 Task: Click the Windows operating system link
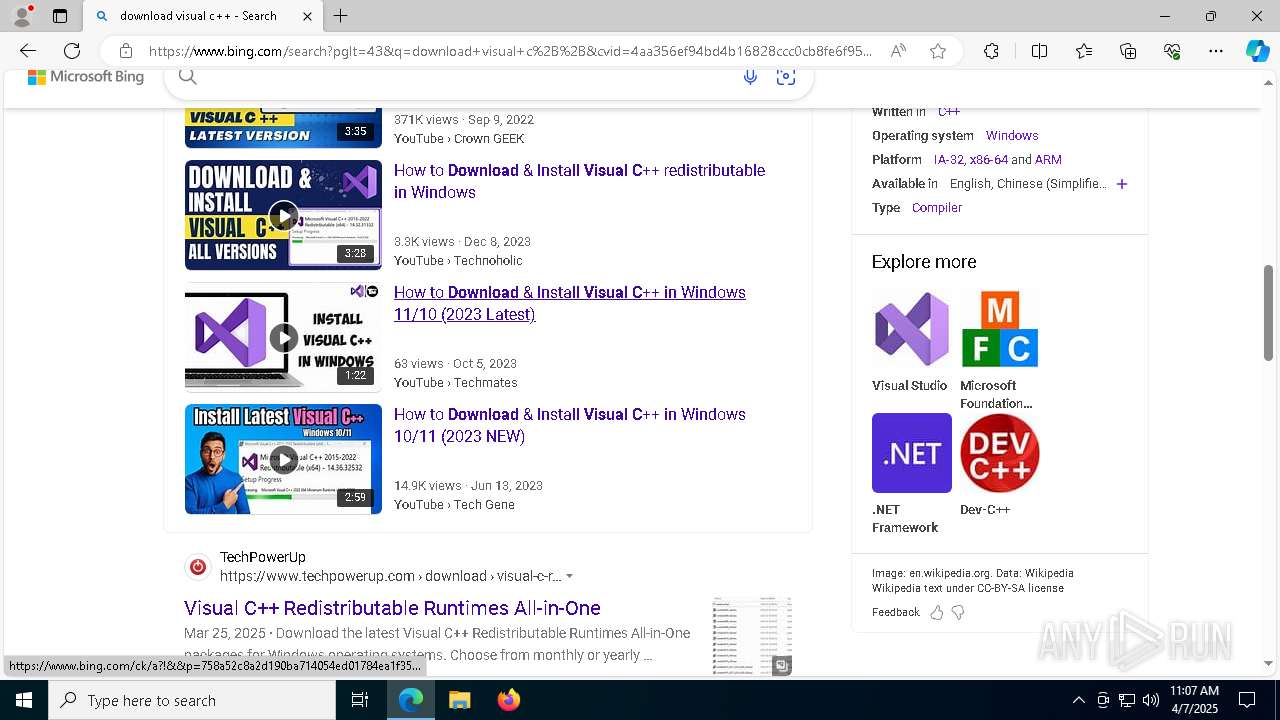pos(1012,136)
